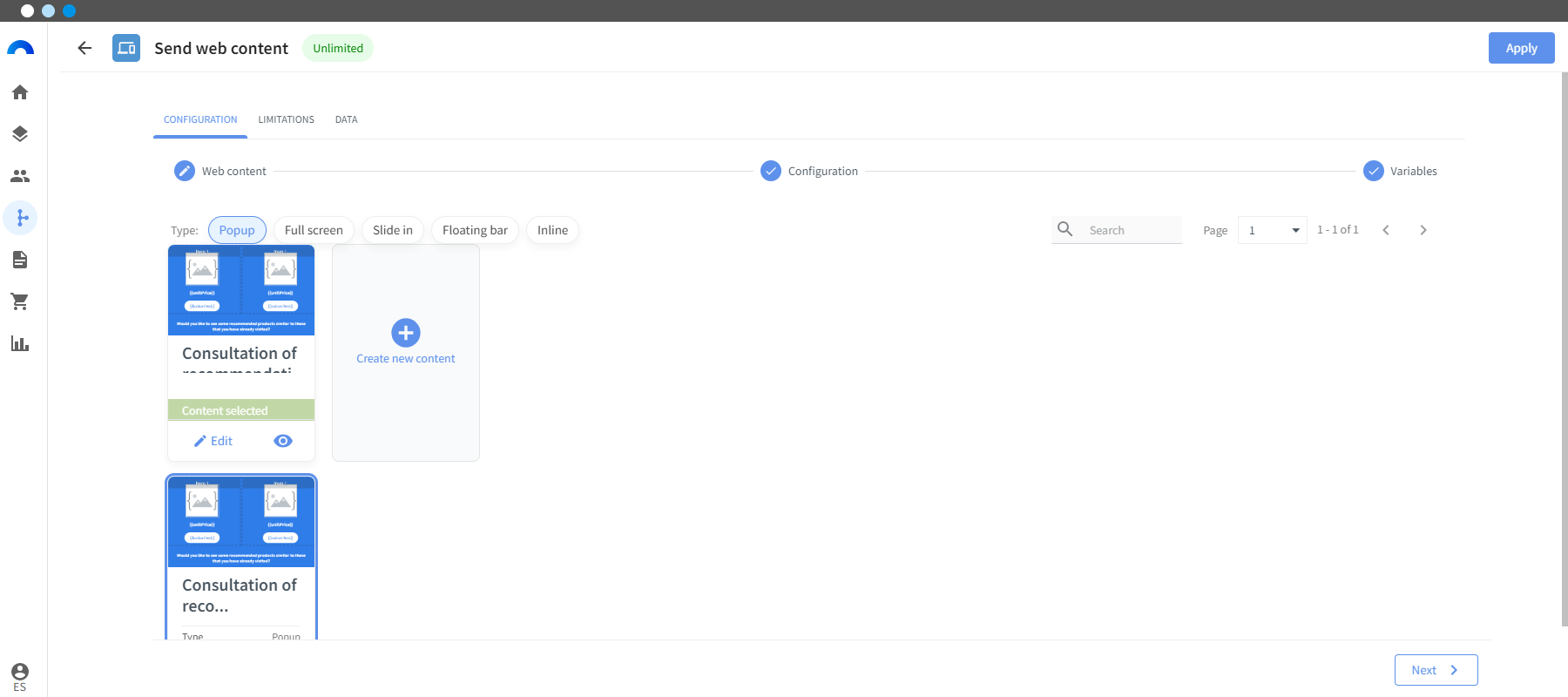Click the Apply button

point(1521,48)
